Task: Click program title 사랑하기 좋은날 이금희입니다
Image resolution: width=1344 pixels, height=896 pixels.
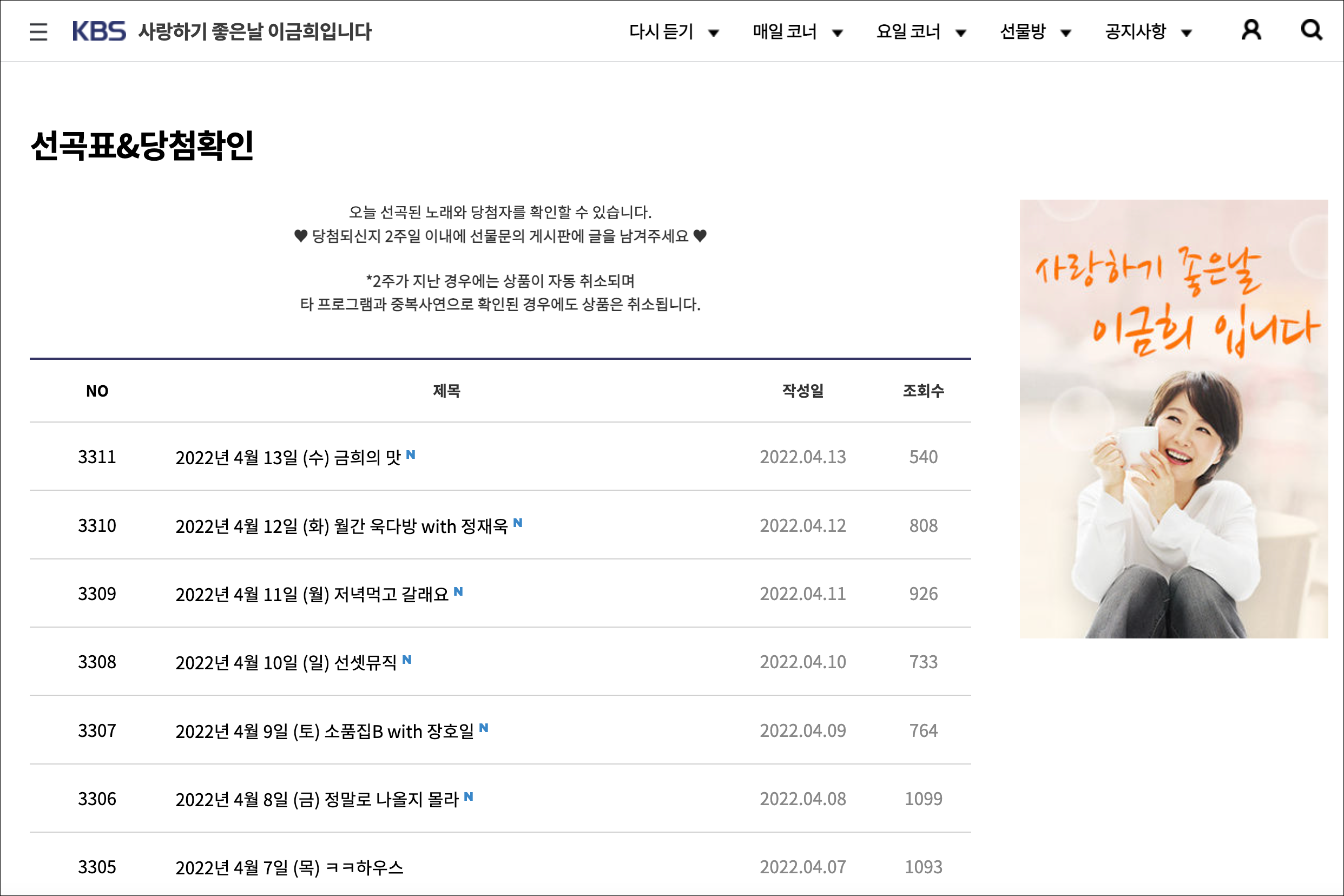Action: [x=255, y=31]
